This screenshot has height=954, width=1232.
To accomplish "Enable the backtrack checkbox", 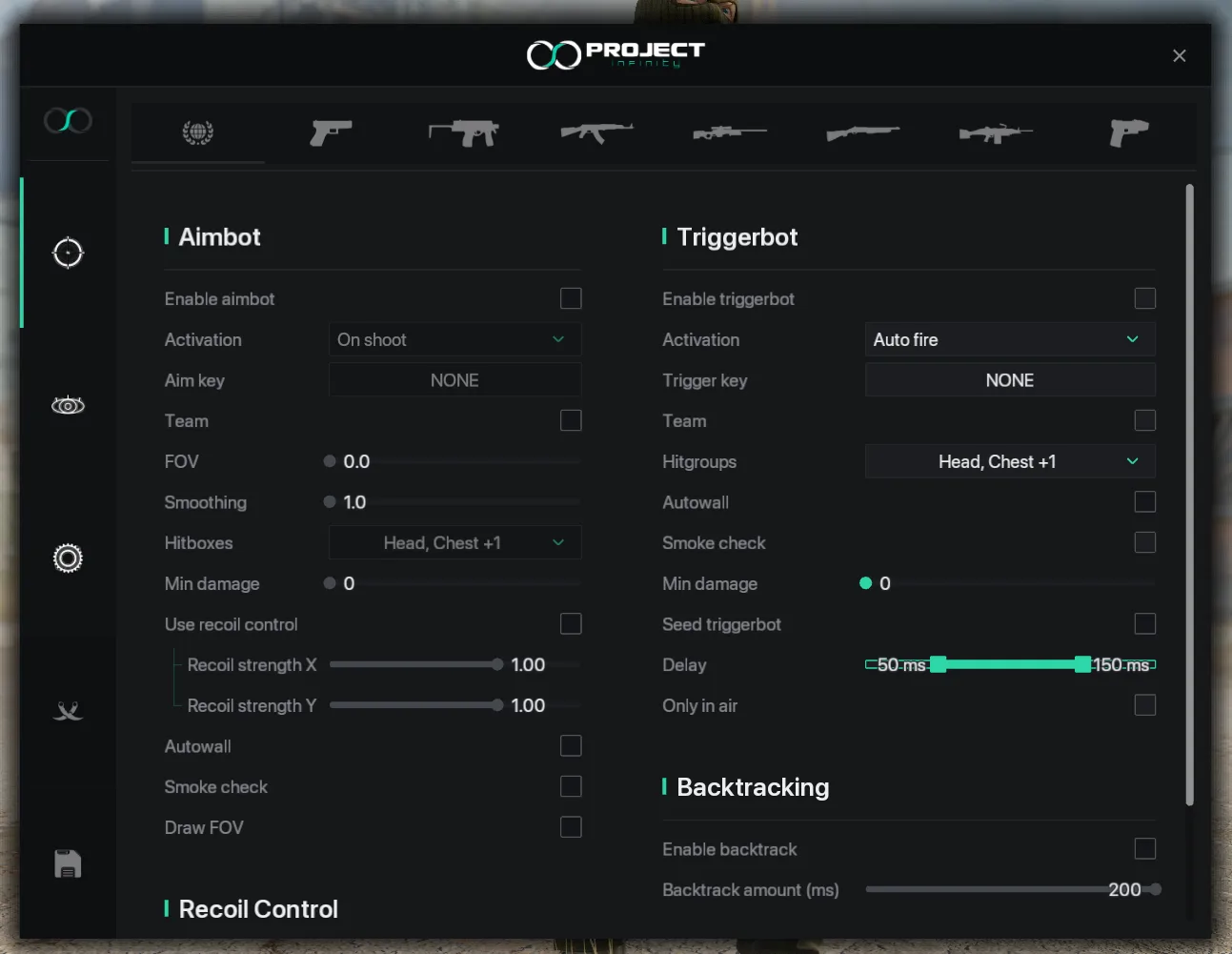I will (x=1145, y=848).
